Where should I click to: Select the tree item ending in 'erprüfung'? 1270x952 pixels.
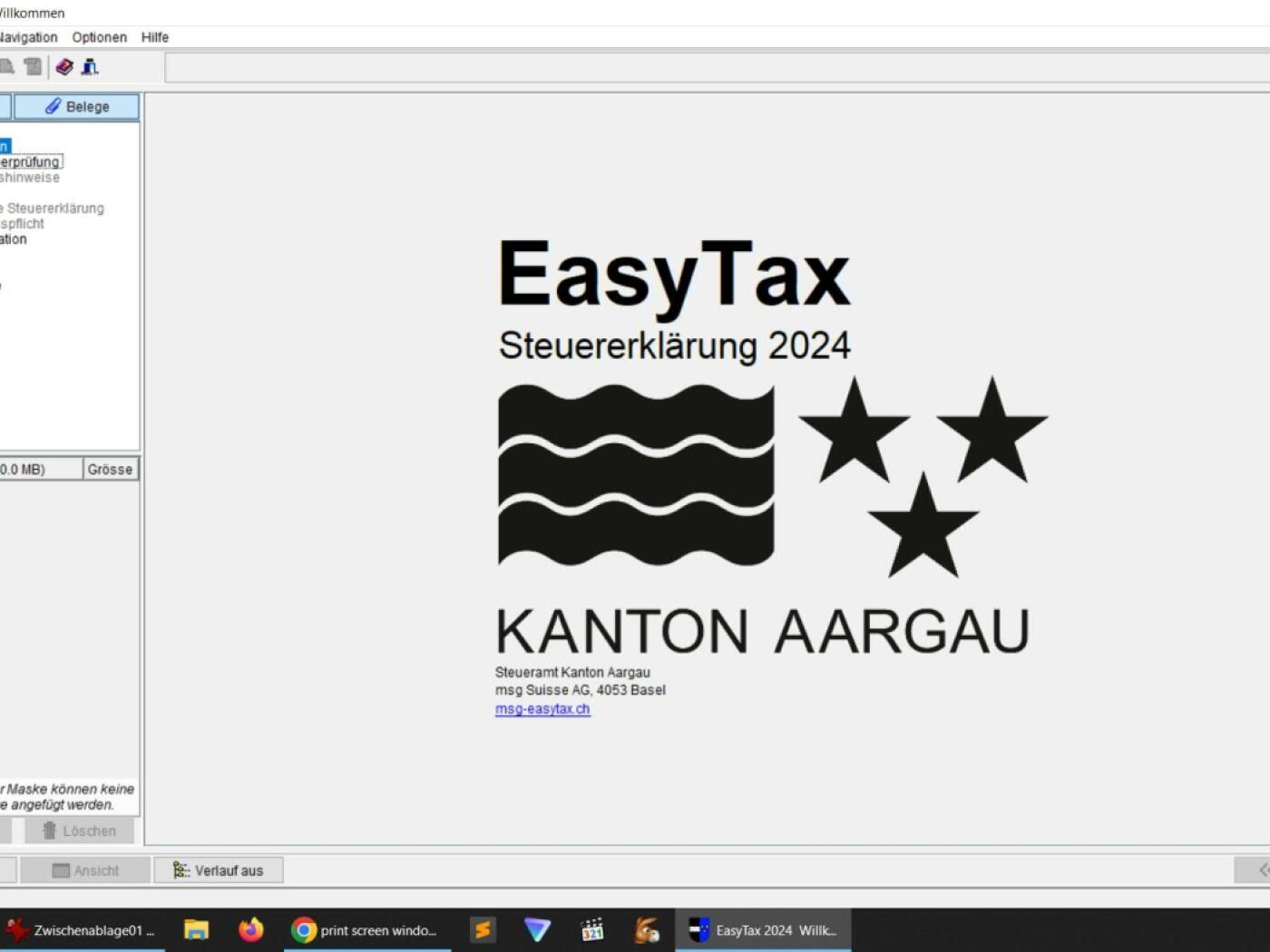tap(30, 162)
